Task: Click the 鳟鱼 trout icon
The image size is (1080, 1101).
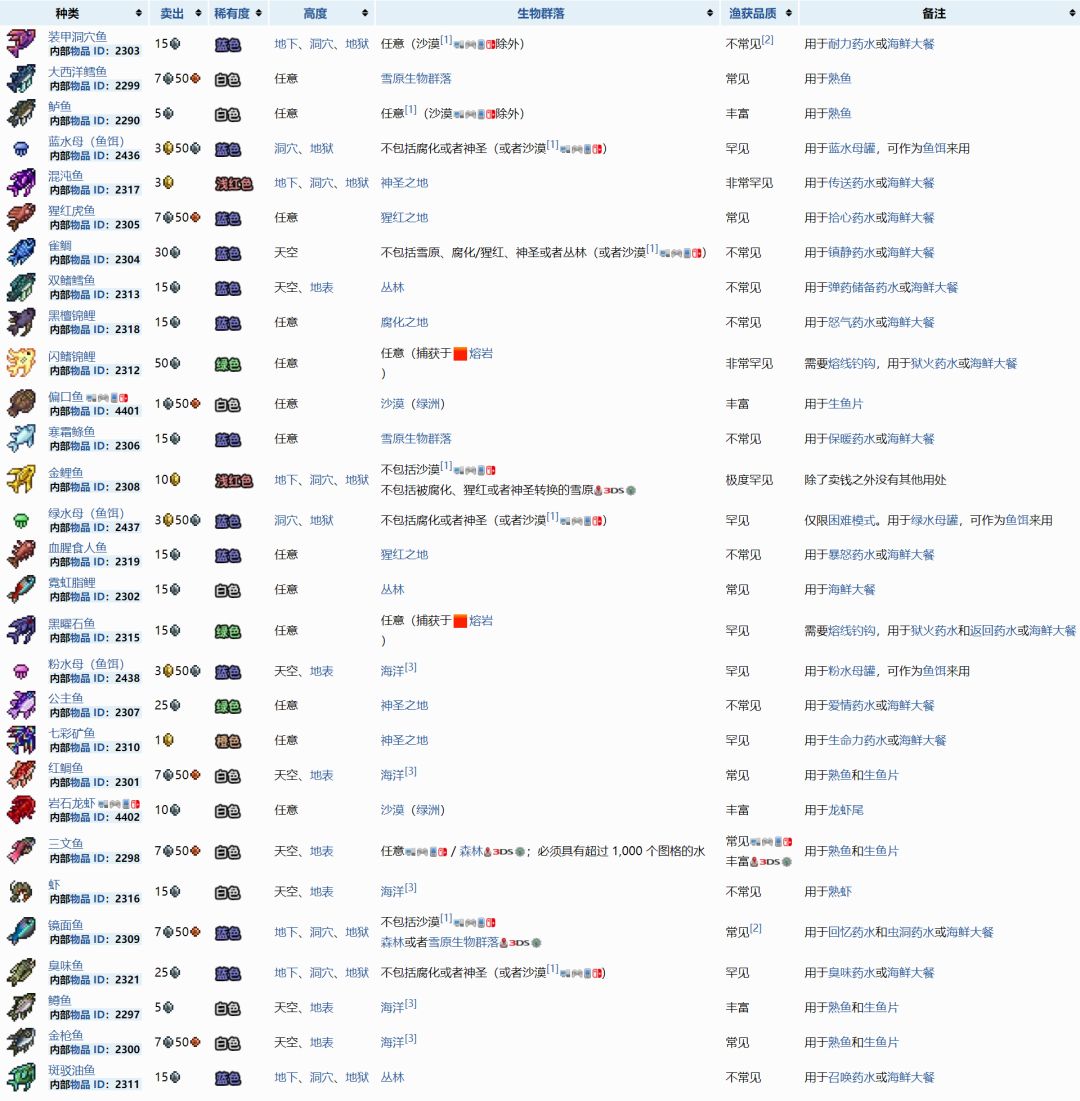Action: coord(21,1008)
